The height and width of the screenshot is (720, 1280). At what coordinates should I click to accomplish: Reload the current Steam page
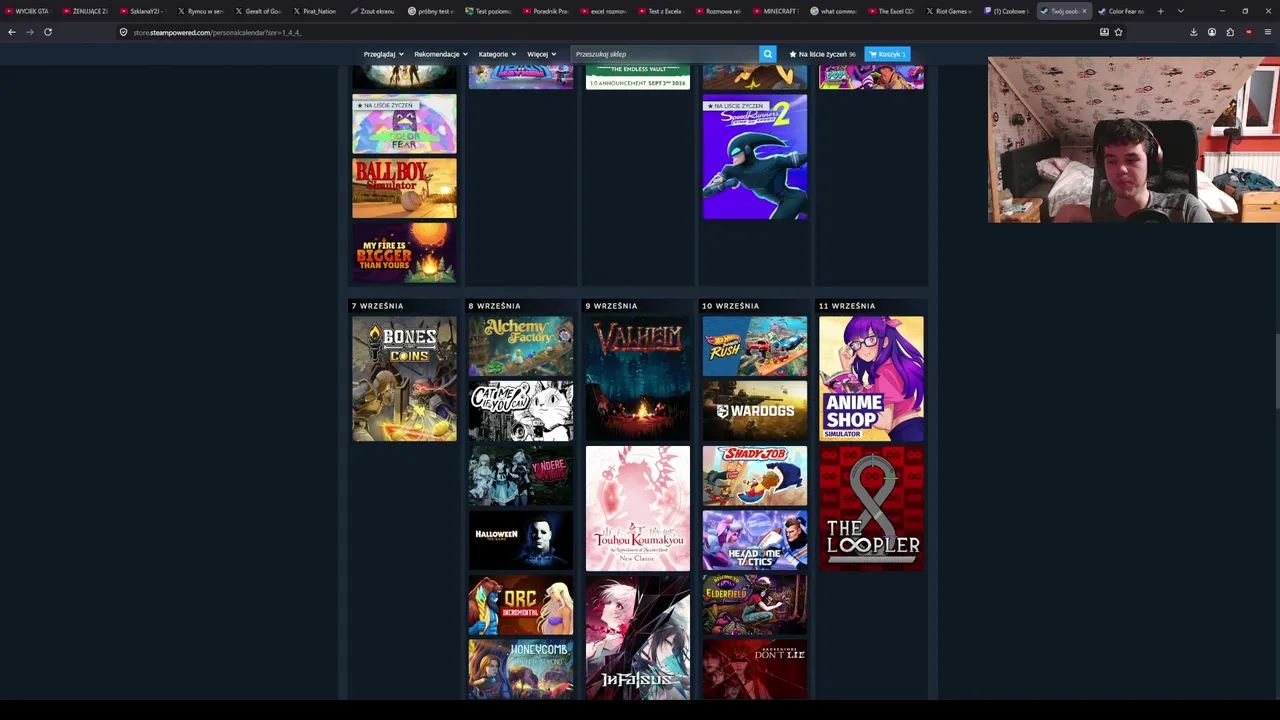click(47, 32)
